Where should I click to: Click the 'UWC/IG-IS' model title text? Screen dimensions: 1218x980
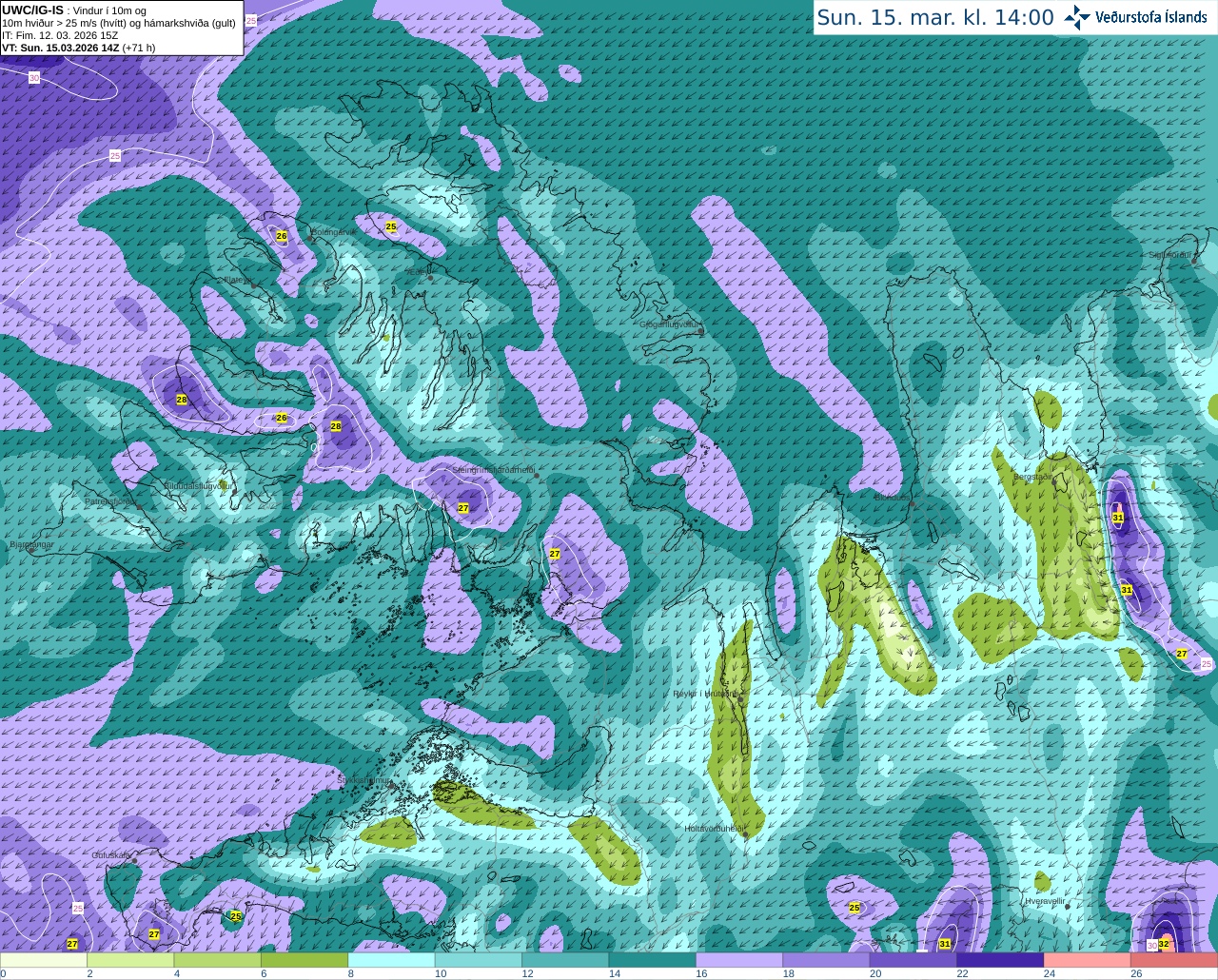[32, 10]
